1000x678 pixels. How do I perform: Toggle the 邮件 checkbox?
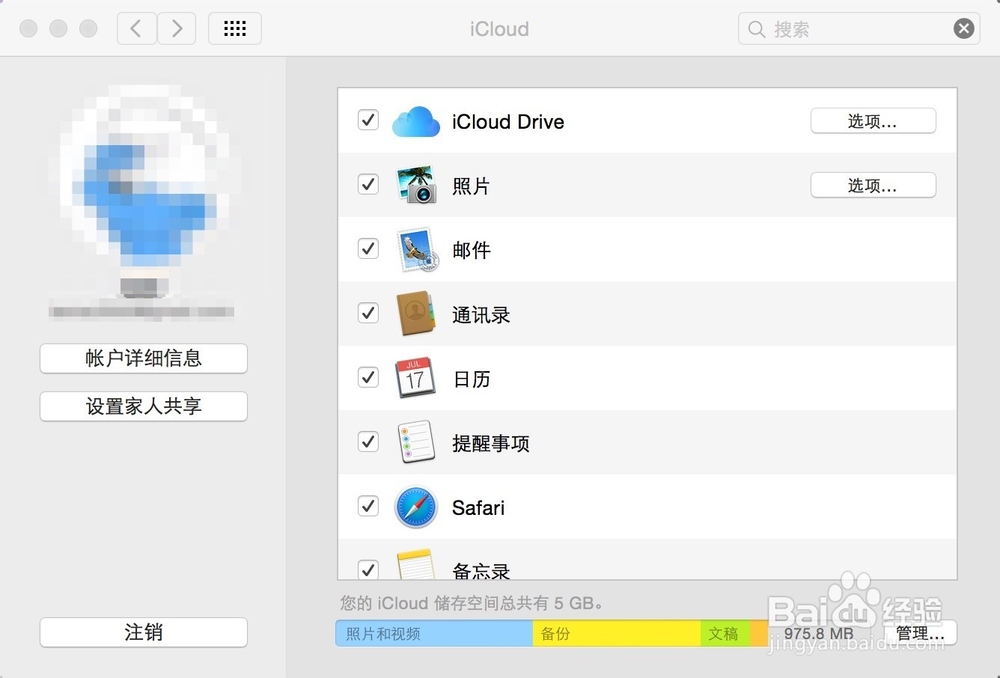point(368,249)
